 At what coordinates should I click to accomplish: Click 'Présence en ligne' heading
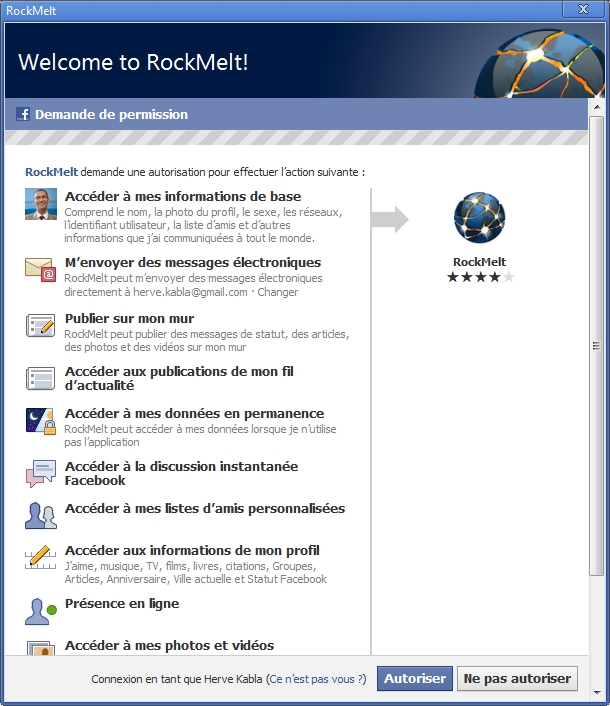(122, 603)
